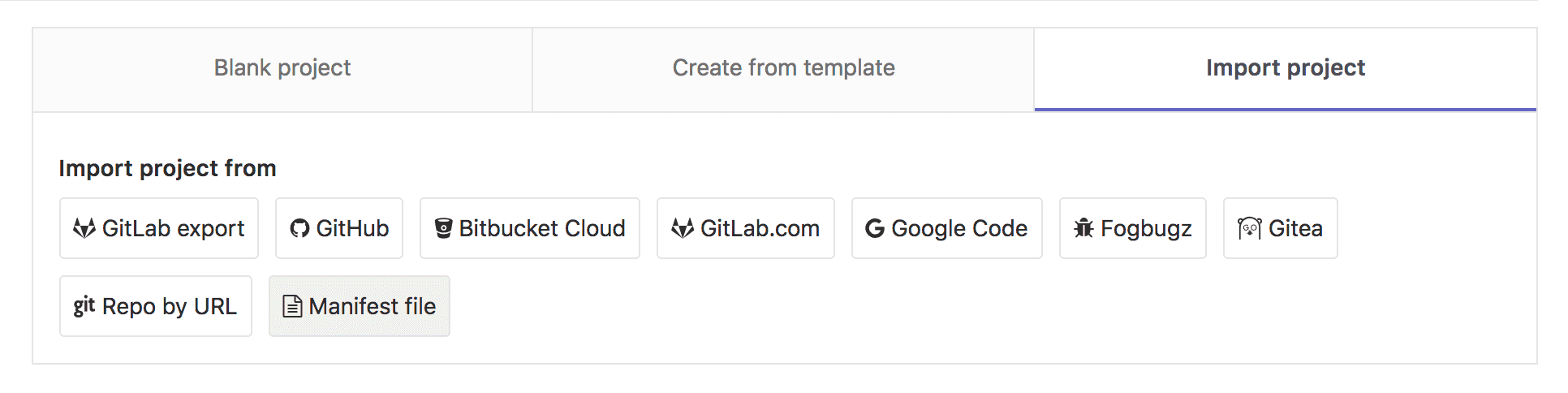Switch to the Blank project tab
This screenshot has width=1568, height=393.
(x=282, y=70)
